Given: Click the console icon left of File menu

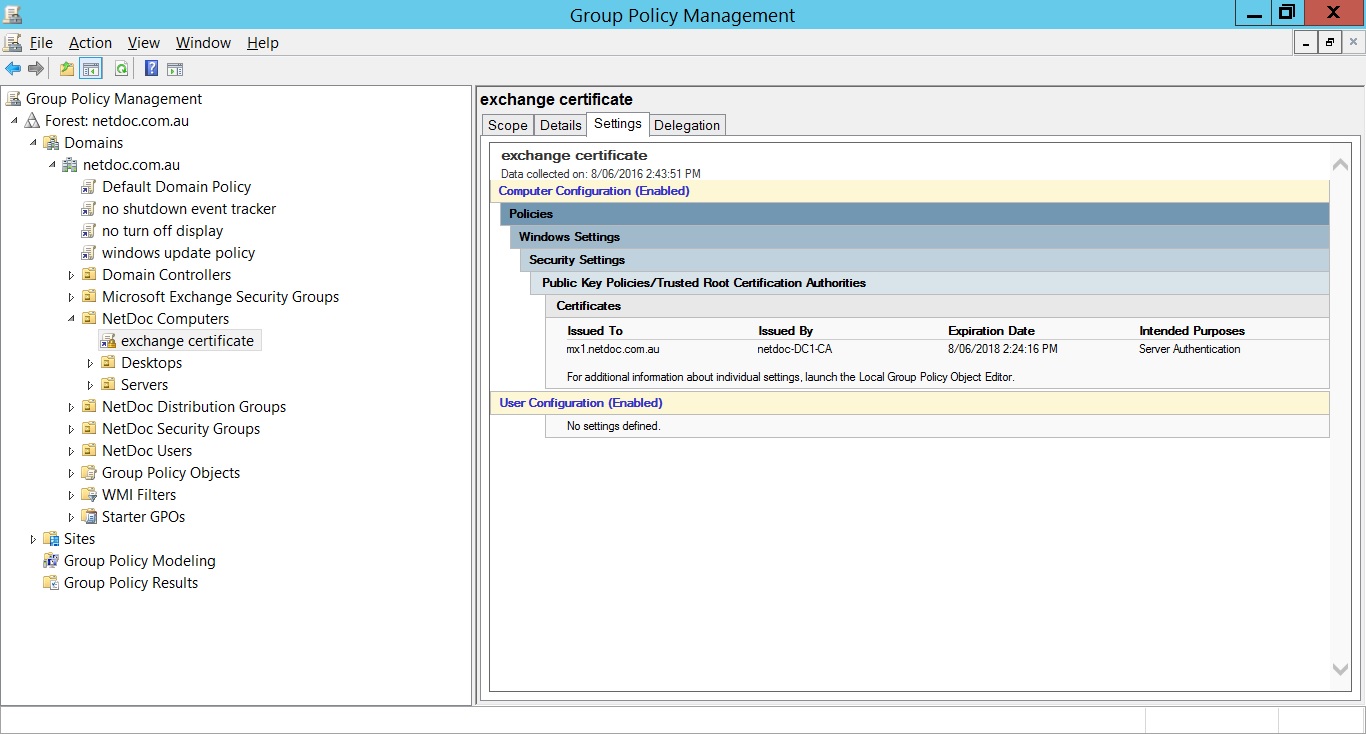Looking at the screenshot, I should (12, 43).
